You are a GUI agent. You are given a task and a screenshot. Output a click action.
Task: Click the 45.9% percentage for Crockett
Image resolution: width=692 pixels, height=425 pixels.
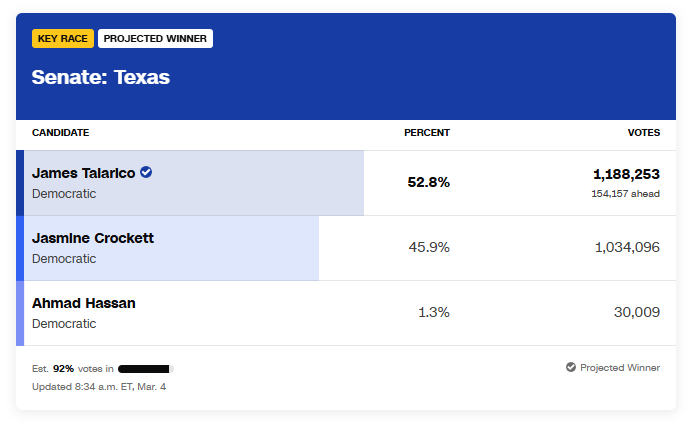[x=429, y=247]
